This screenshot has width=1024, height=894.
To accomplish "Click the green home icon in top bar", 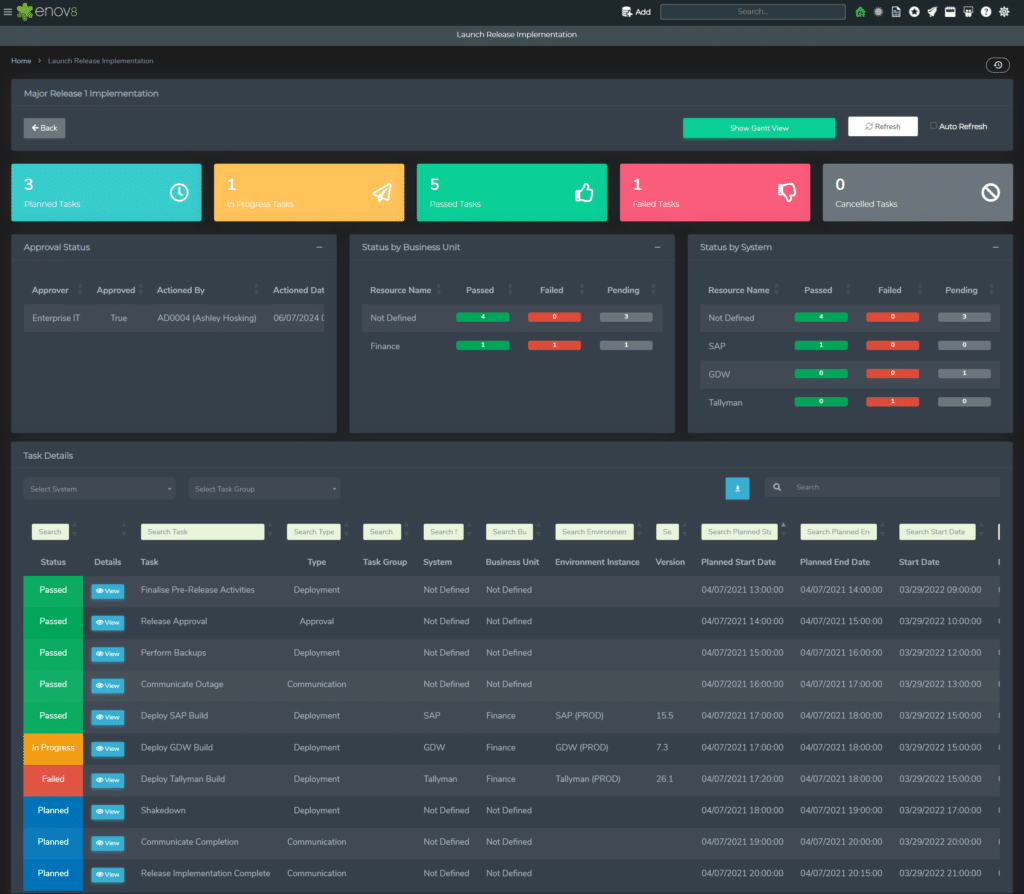I will [x=860, y=12].
